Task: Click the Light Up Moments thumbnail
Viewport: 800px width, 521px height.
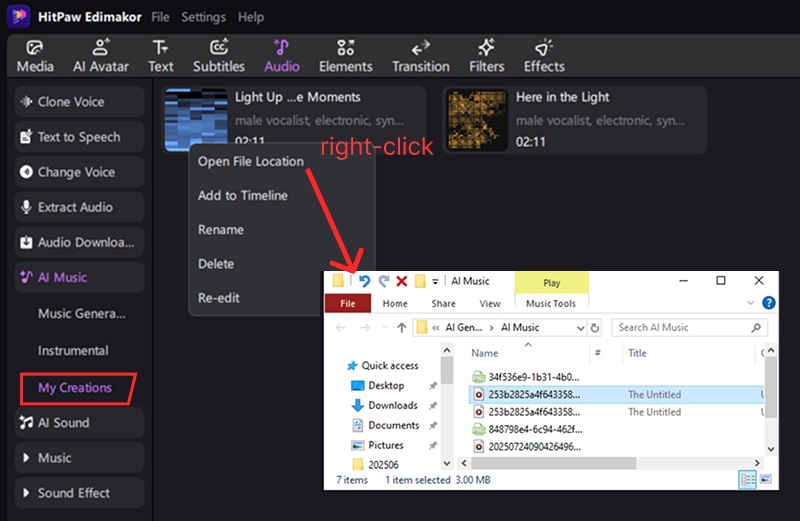Action: [x=196, y=119]
